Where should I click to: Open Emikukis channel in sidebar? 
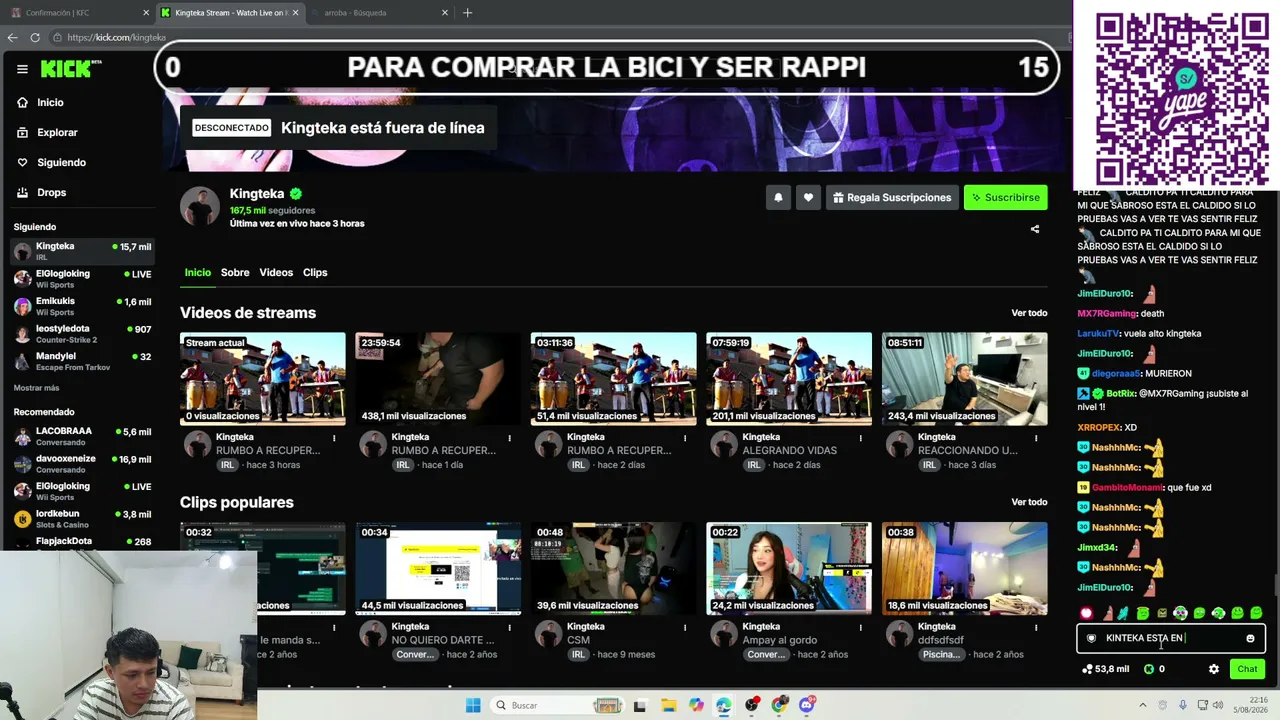coord(82,306)
